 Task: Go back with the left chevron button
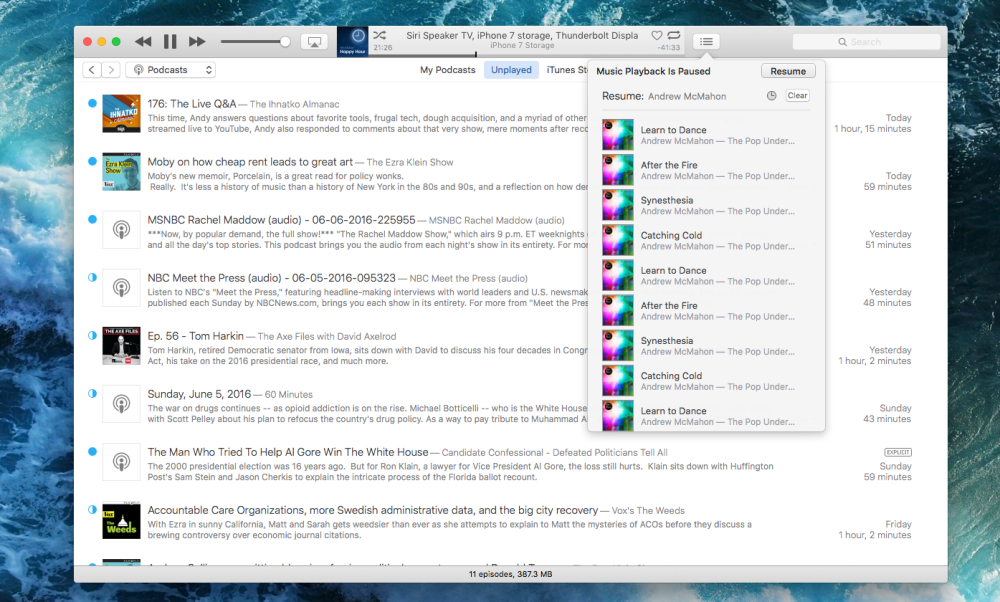point(91,70)
